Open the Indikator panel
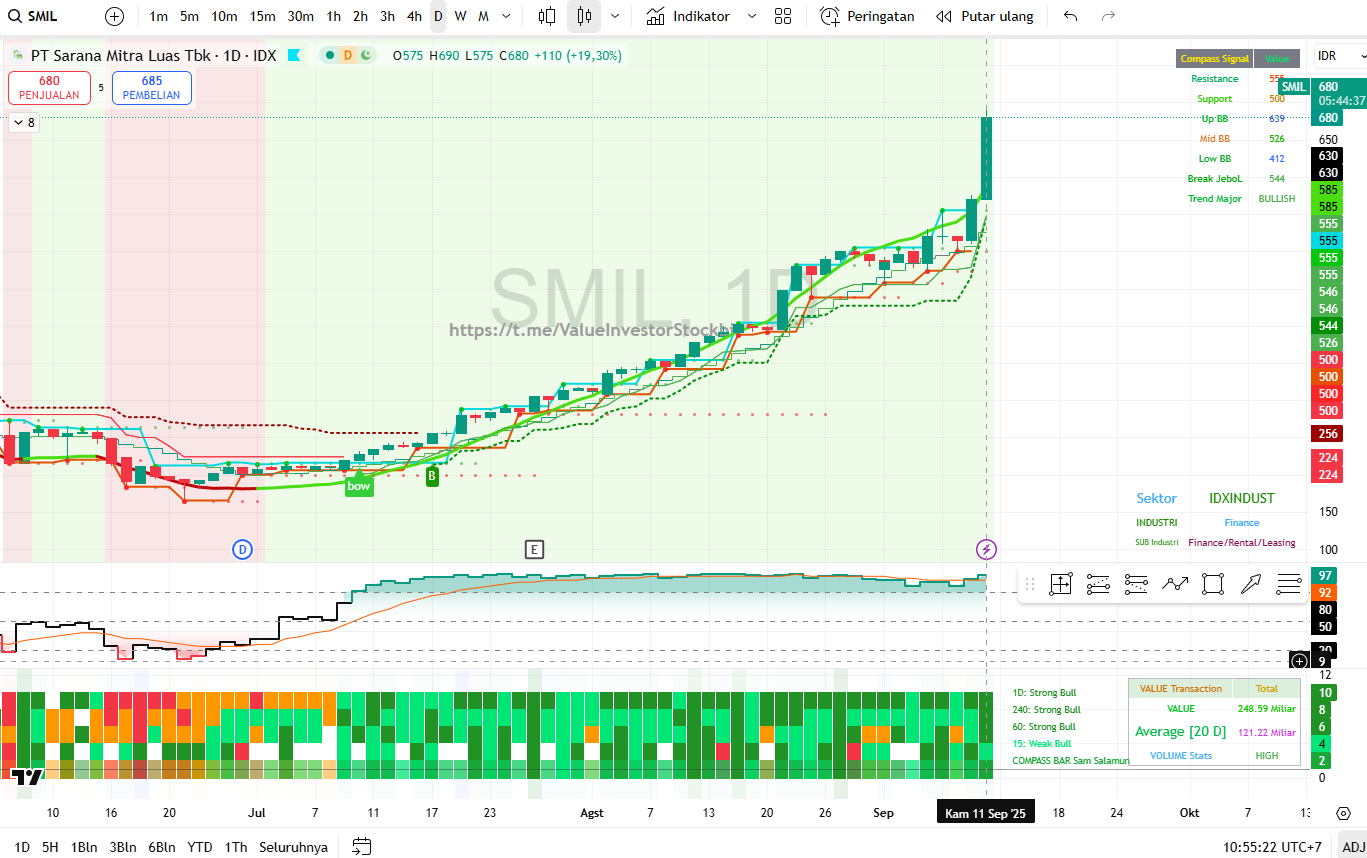 click(x=688, y=16)
